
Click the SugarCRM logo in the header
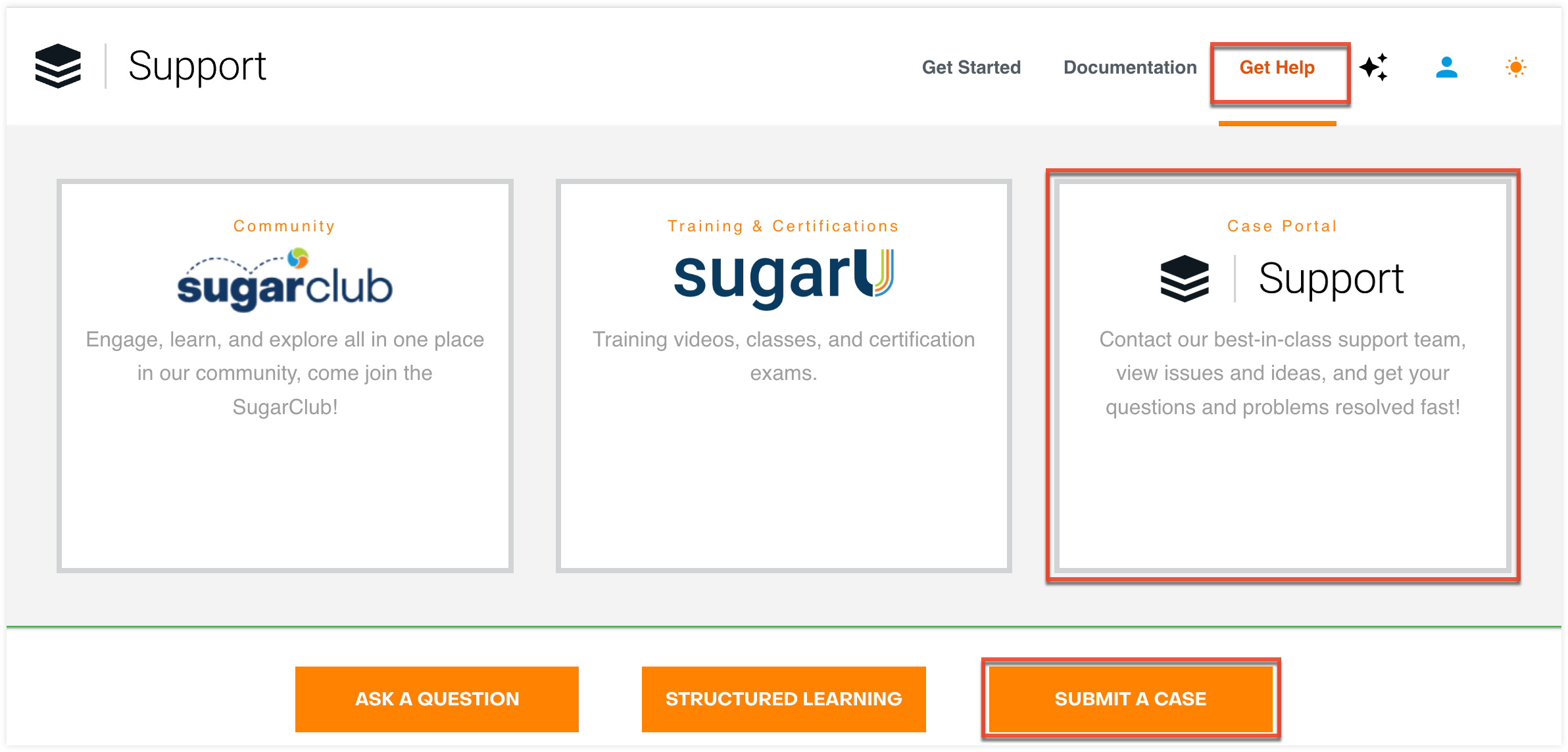click(58, 66)
